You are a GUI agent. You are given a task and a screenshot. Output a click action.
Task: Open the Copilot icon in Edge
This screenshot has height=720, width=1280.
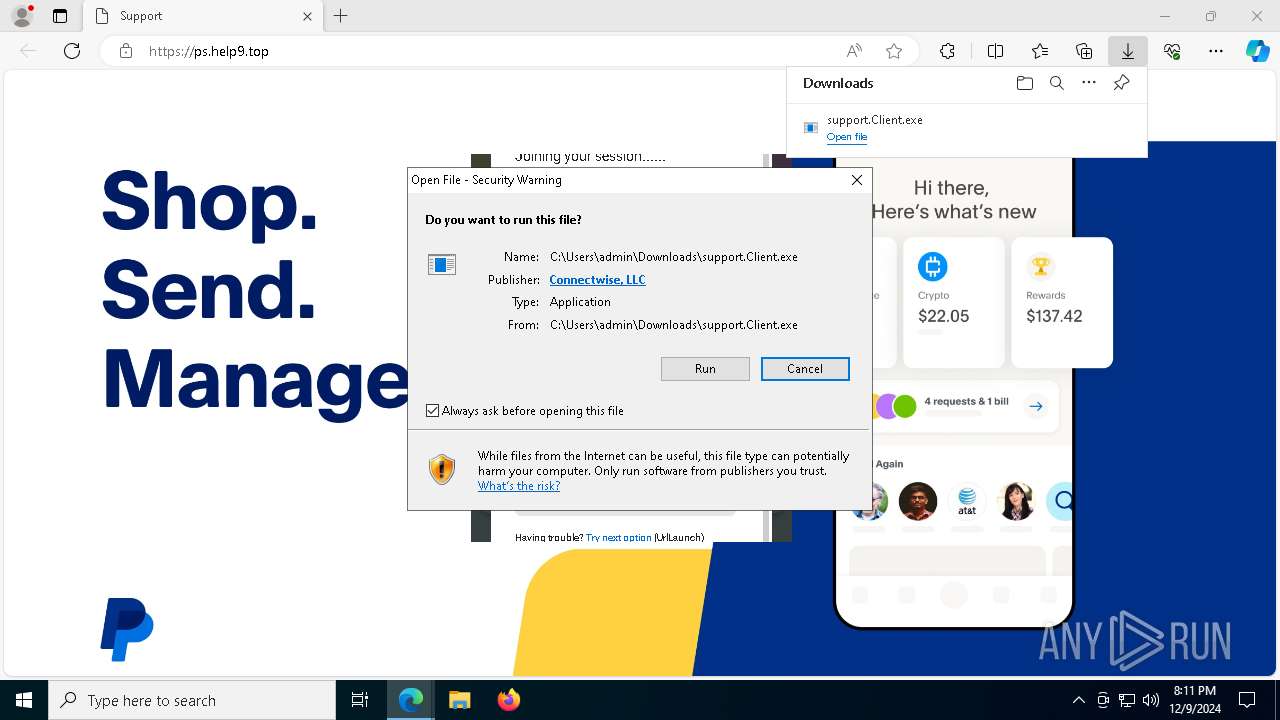(1257, 51)
